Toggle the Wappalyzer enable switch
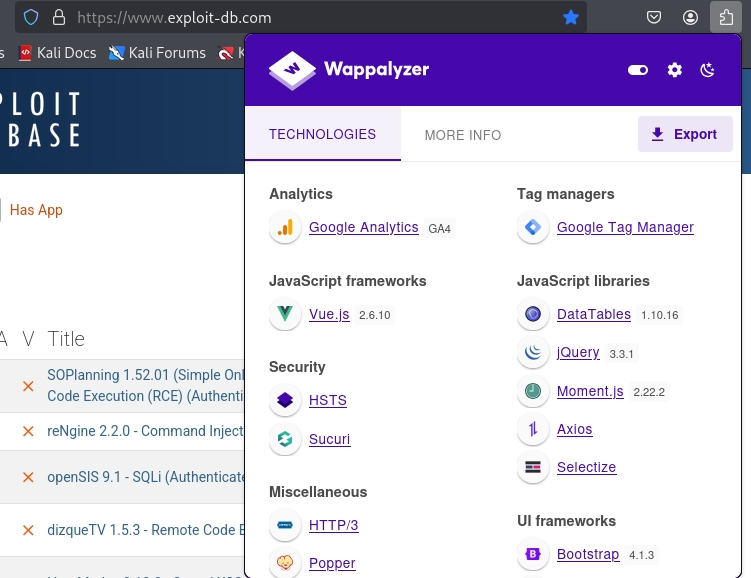751x578 pixels. [x=637, y=70]
